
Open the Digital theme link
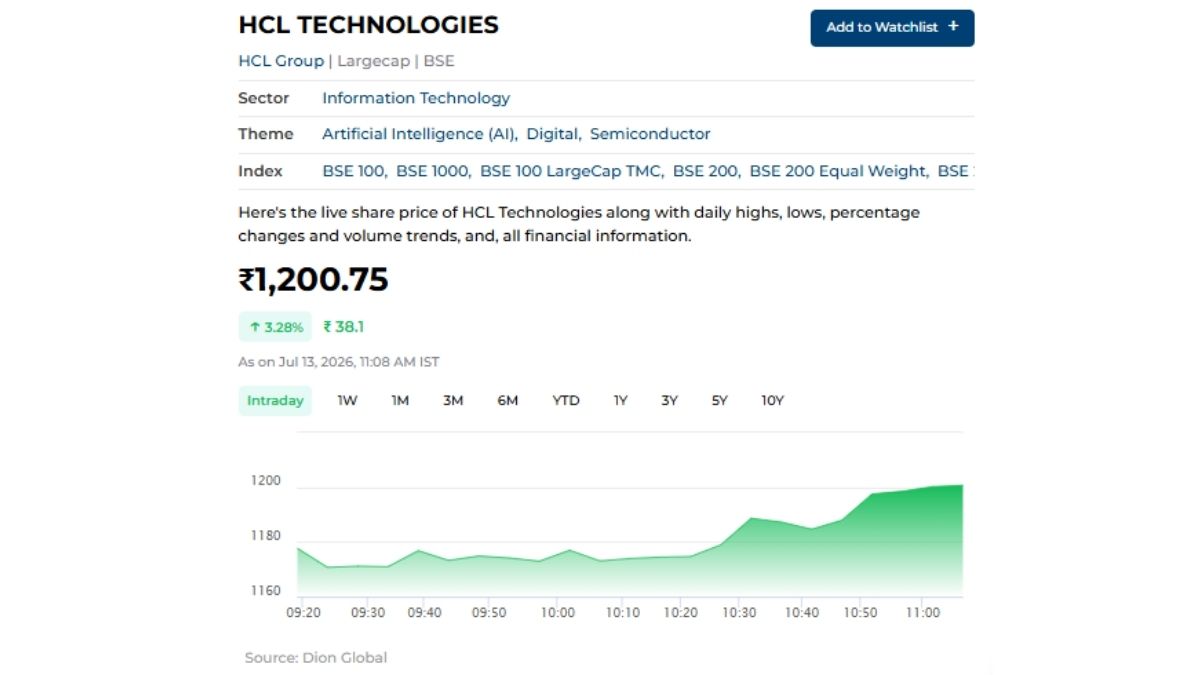(x=551, y=134)
